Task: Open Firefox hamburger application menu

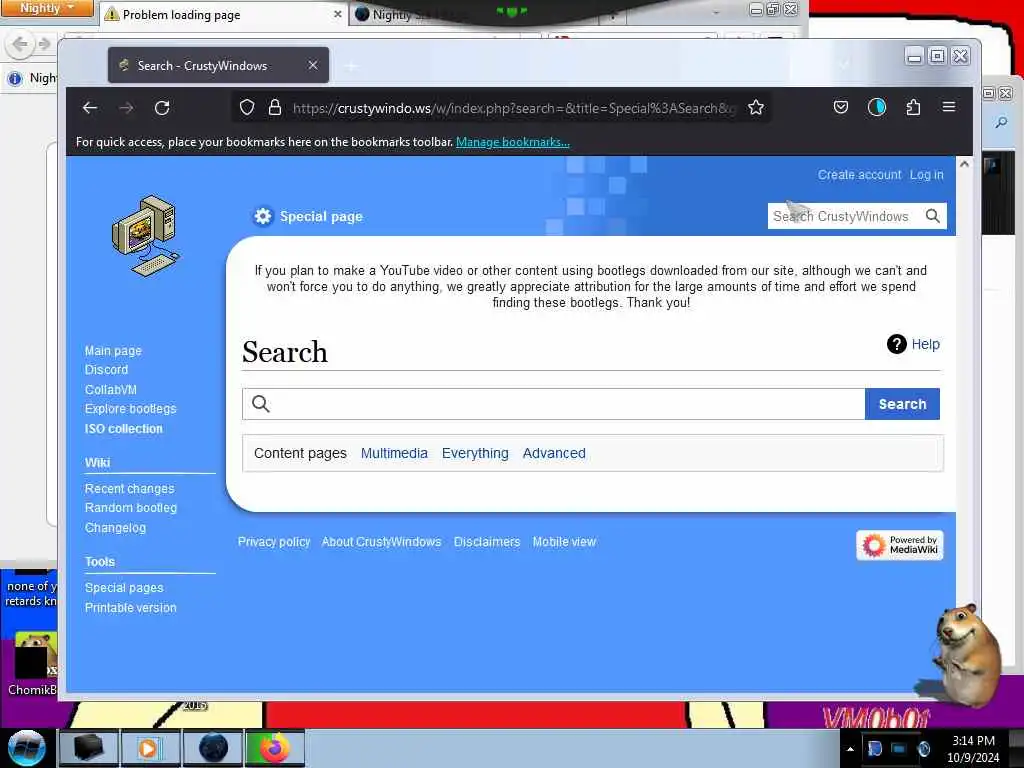Action: click(x=949, y=107)
